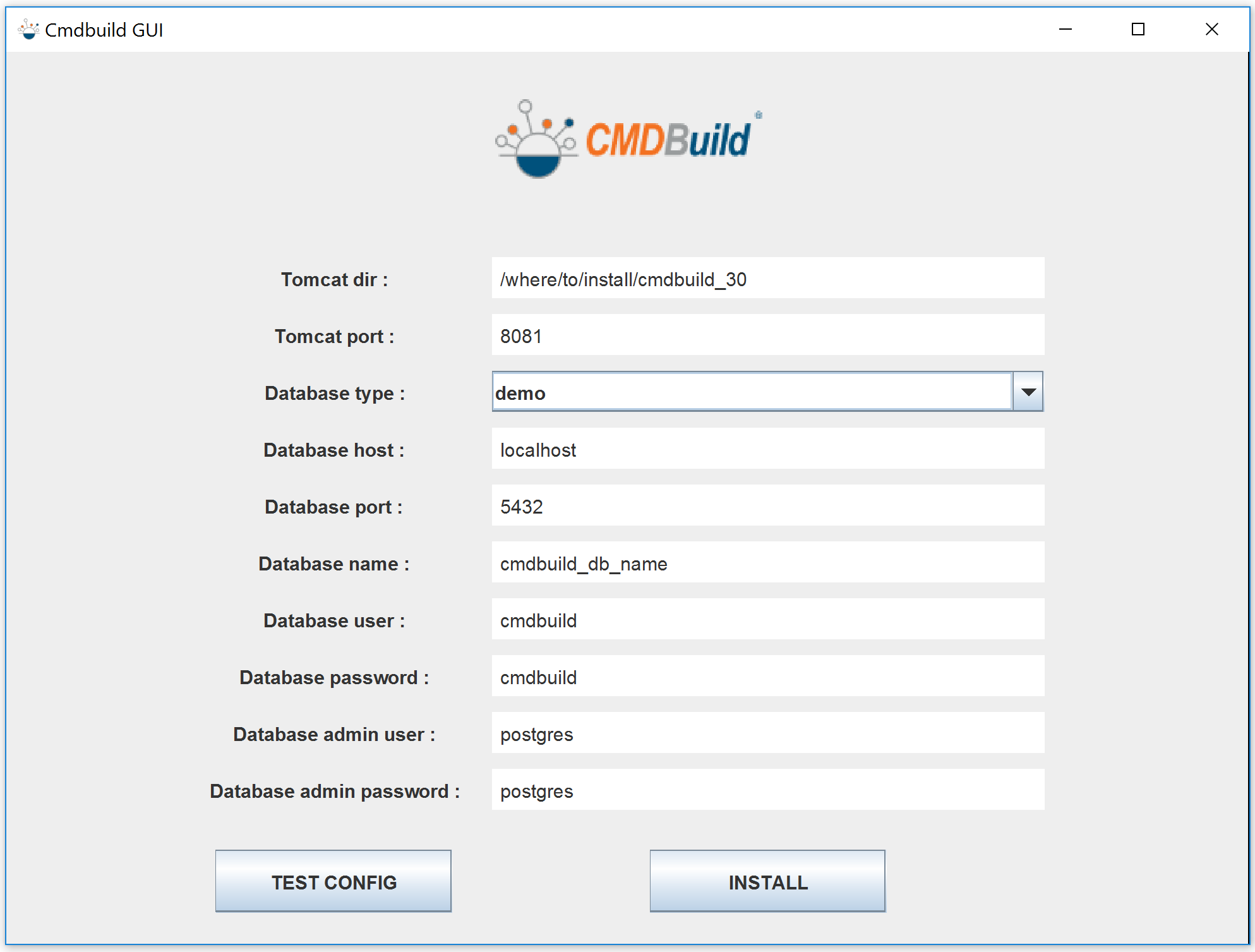Click the demo combo box field
1255x952 pixels.
[x=752, y=392]
